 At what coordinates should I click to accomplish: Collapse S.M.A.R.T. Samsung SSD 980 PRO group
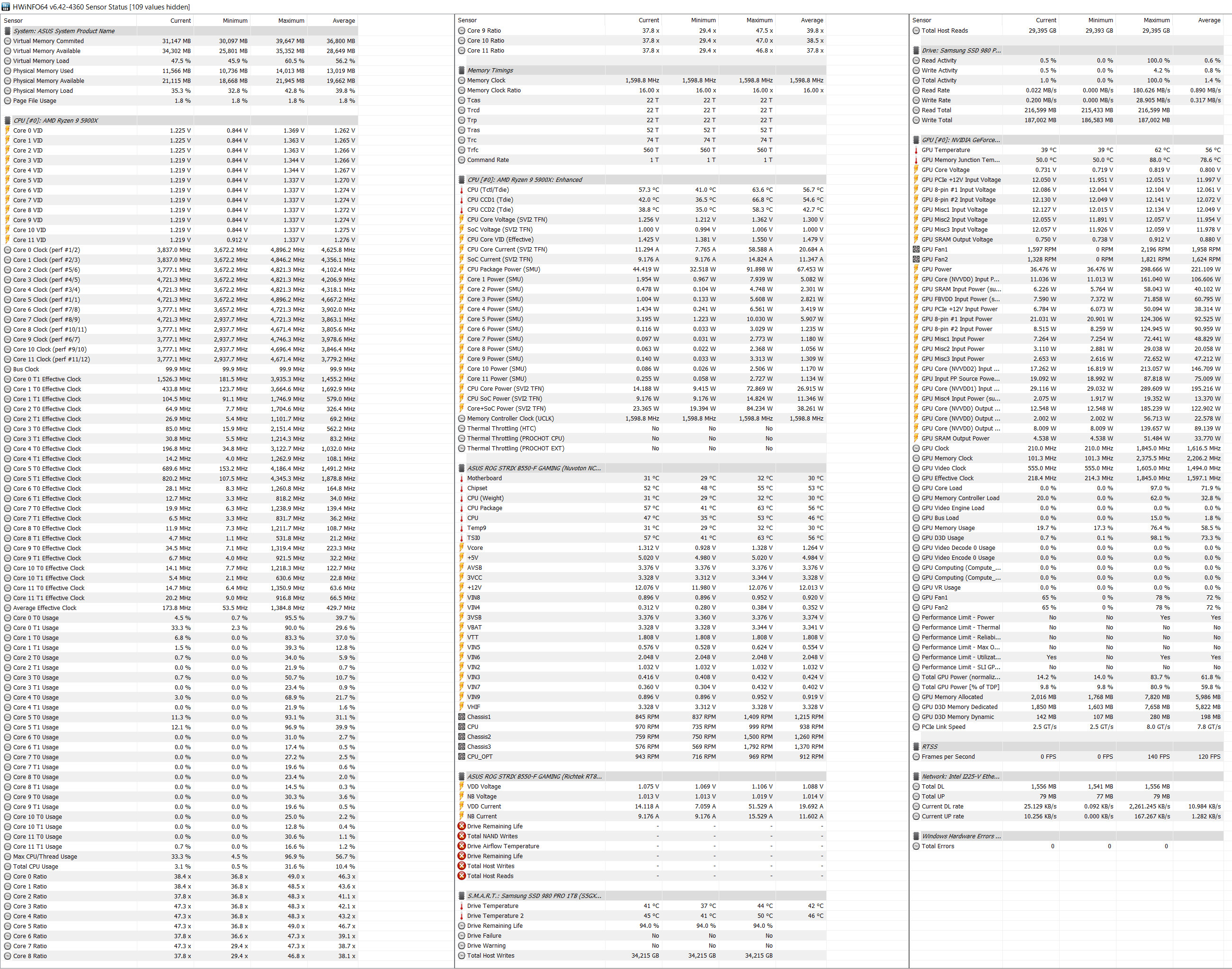pos(534,896)
